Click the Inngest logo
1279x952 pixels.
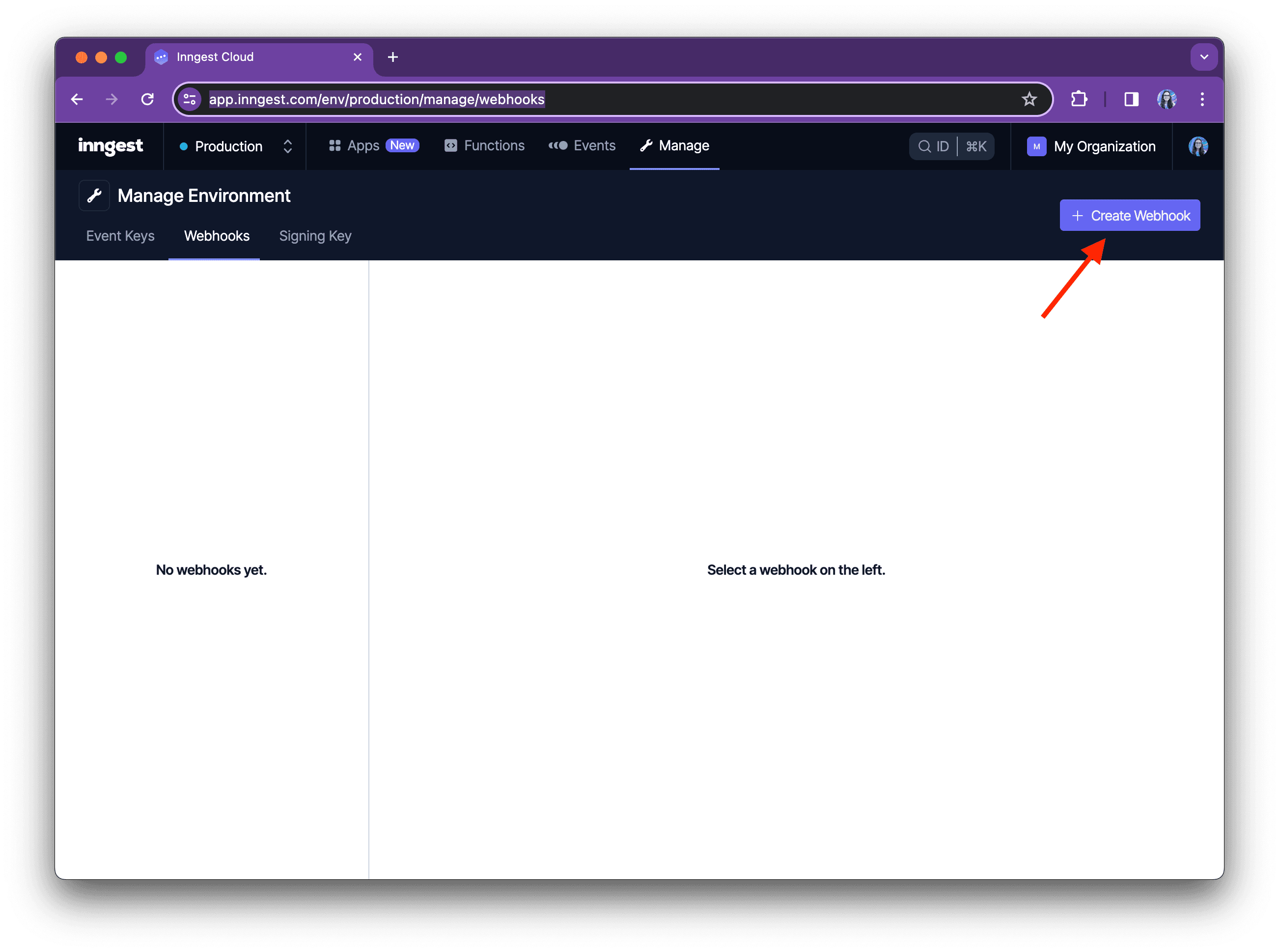pyautogui.click(x=110, y=146)
